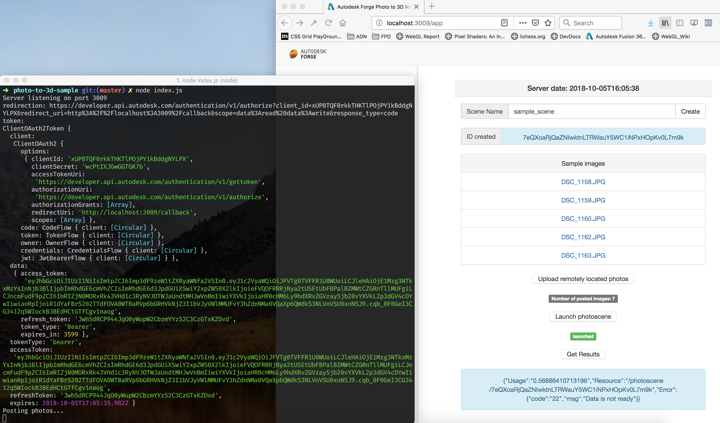Click the Scene Name text field
The height and width of the screenshot is (423, 720).
(591, 111)
